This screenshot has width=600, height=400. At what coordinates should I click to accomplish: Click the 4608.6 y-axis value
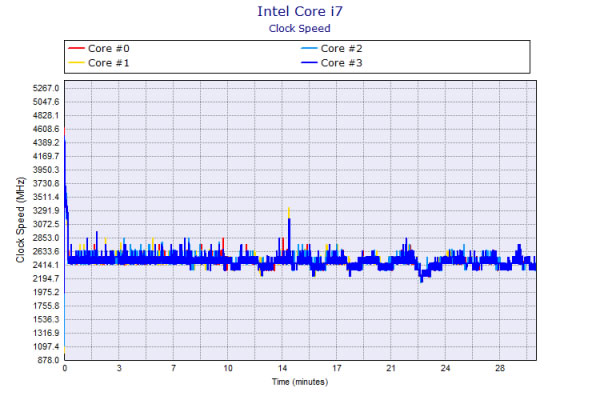(46, 129)
